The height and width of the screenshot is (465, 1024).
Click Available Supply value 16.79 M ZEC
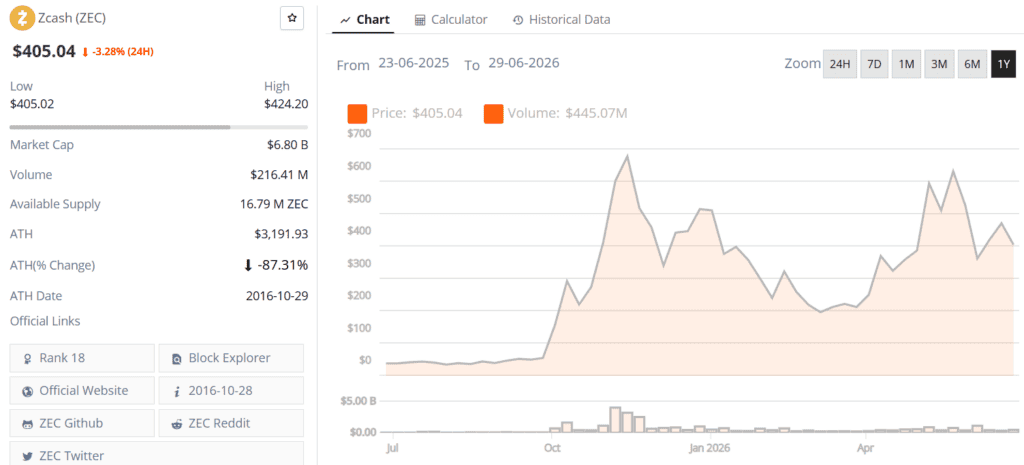(x=274, y=204)
